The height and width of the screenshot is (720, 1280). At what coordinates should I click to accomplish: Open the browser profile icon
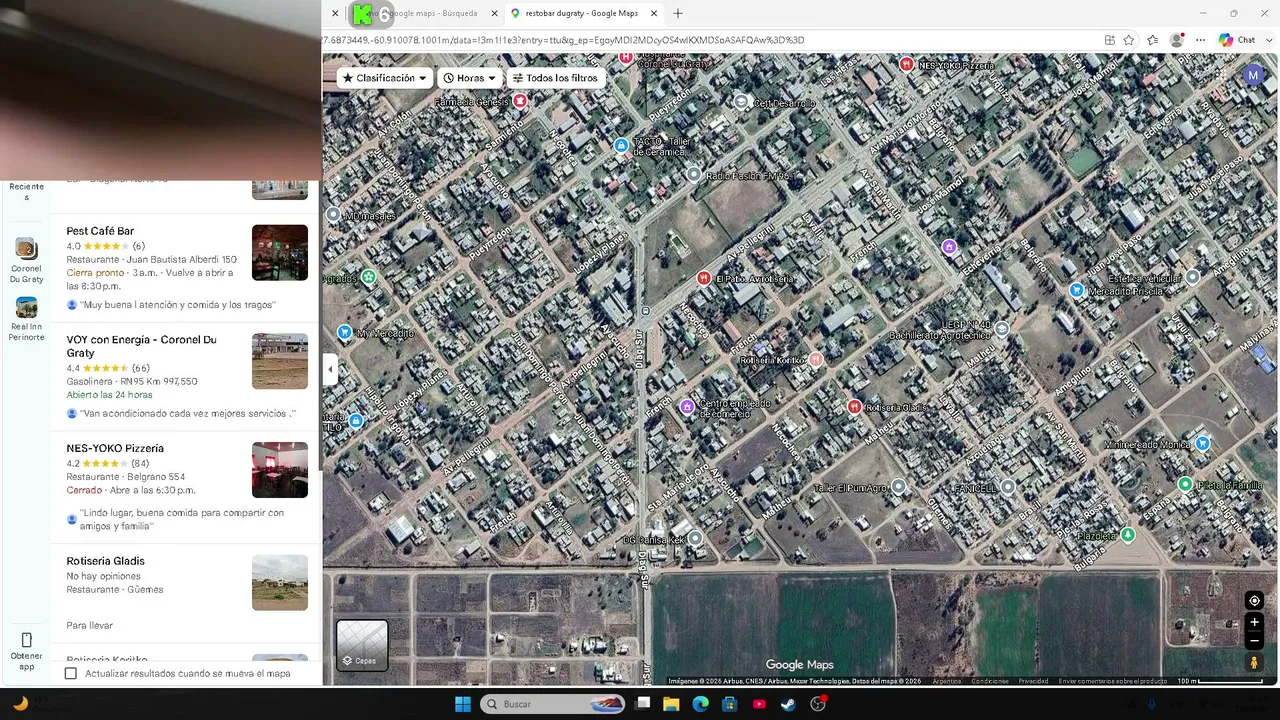[x=1177, y=40]
